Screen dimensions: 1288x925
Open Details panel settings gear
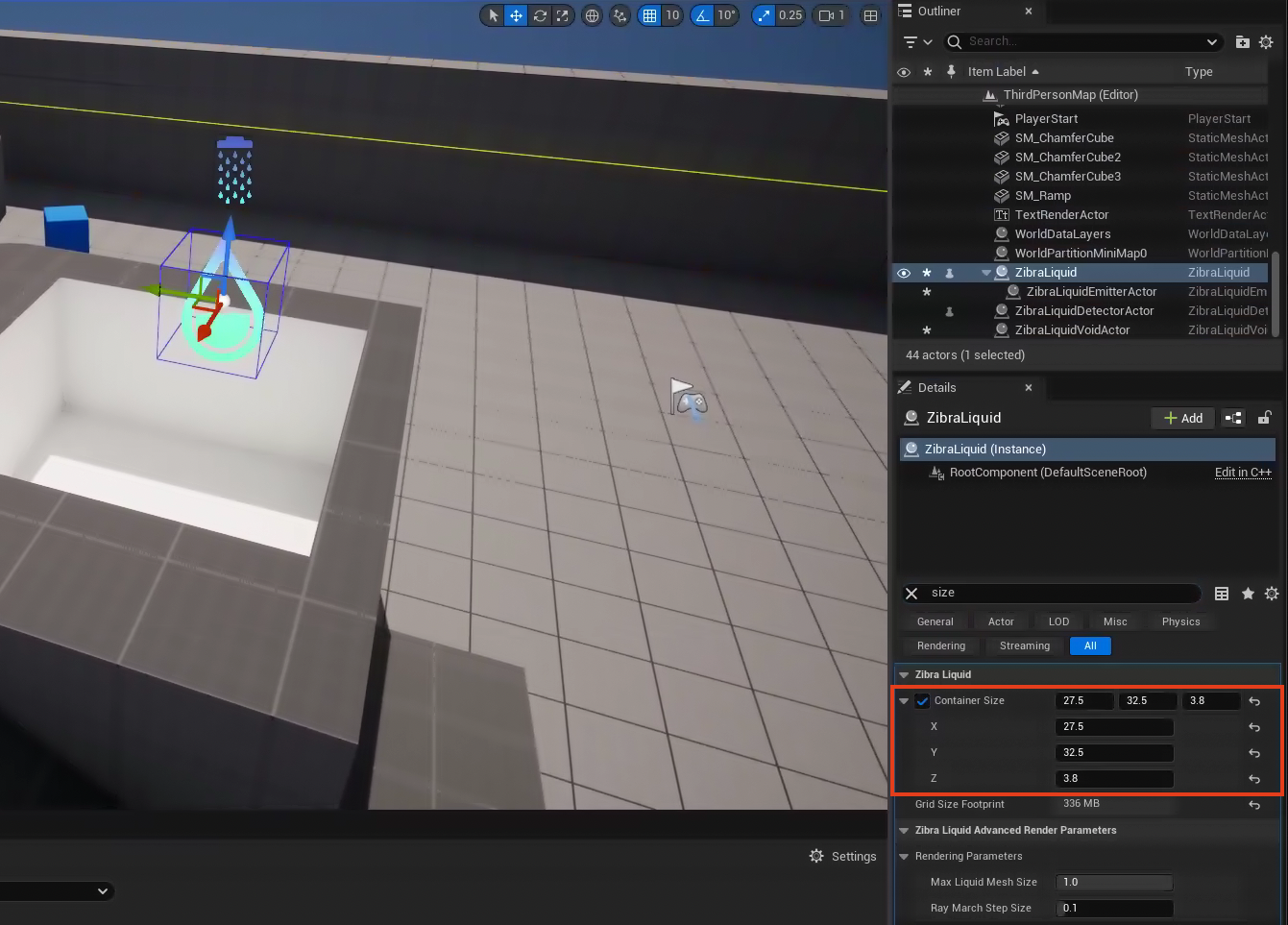pyautogui.click(x=1272, y=594)
